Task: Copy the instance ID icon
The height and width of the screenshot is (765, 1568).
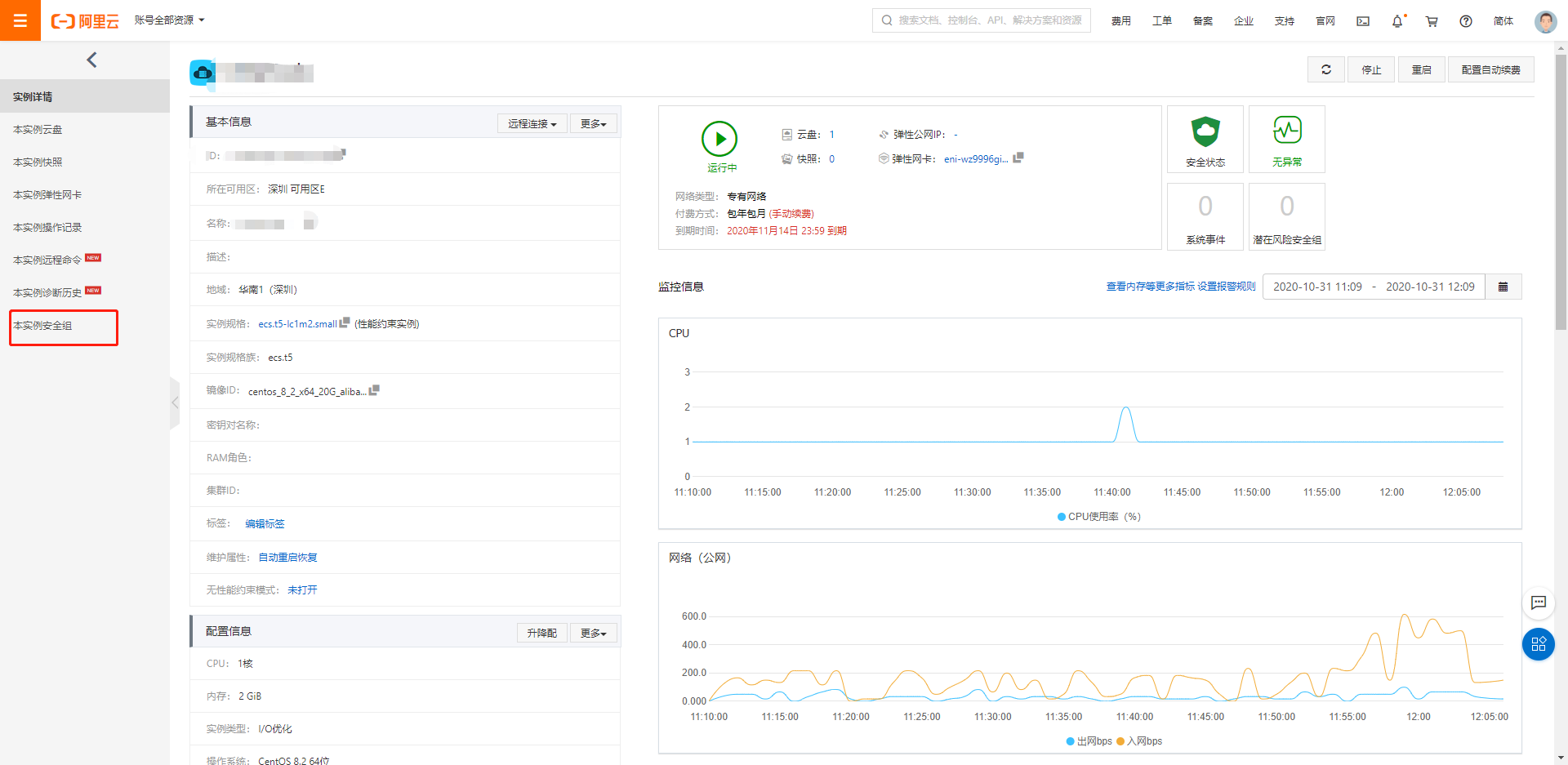Action: click(x=342, y=153)
